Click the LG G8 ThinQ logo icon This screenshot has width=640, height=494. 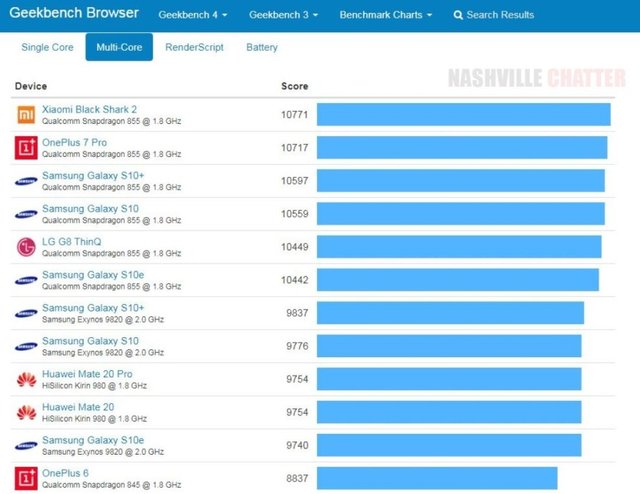pyautogui.click(x=26, y=247)
